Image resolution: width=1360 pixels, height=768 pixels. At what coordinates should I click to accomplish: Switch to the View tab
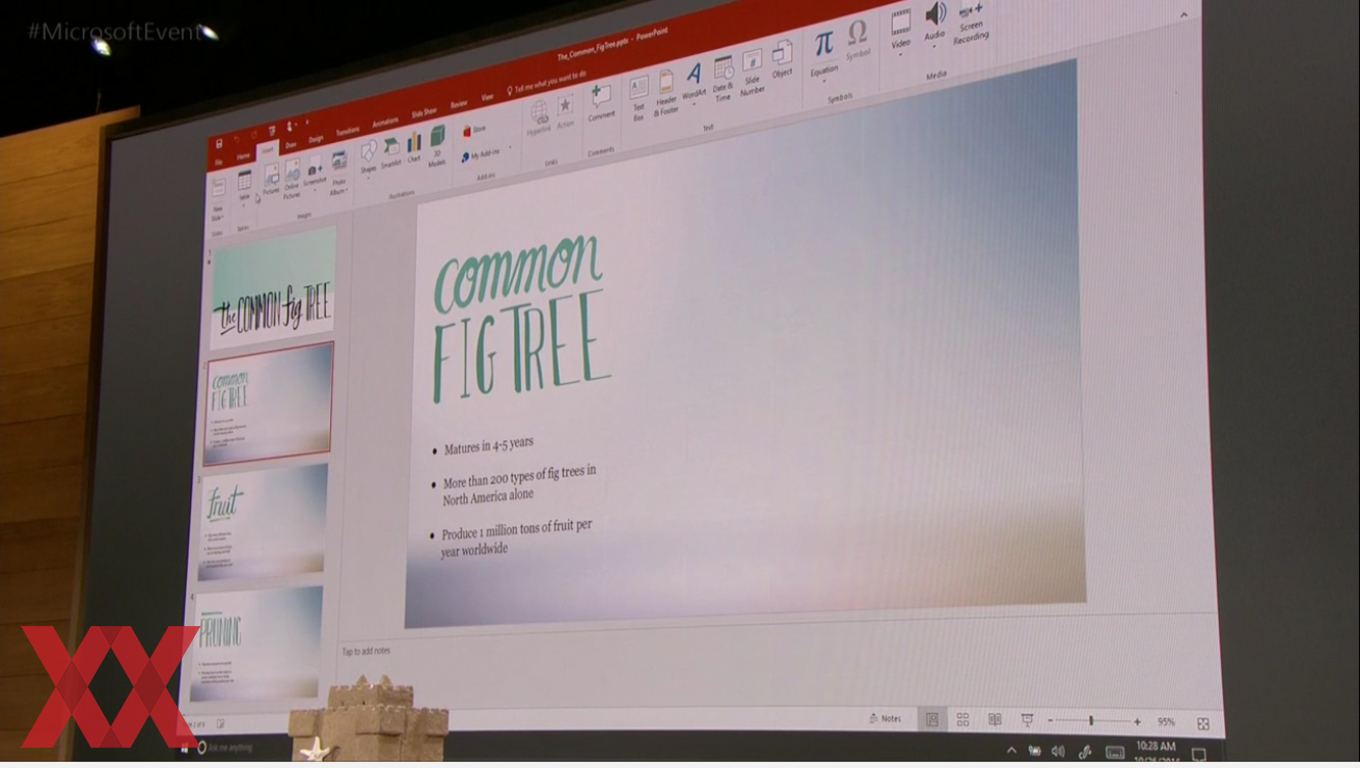coord(487,97)
